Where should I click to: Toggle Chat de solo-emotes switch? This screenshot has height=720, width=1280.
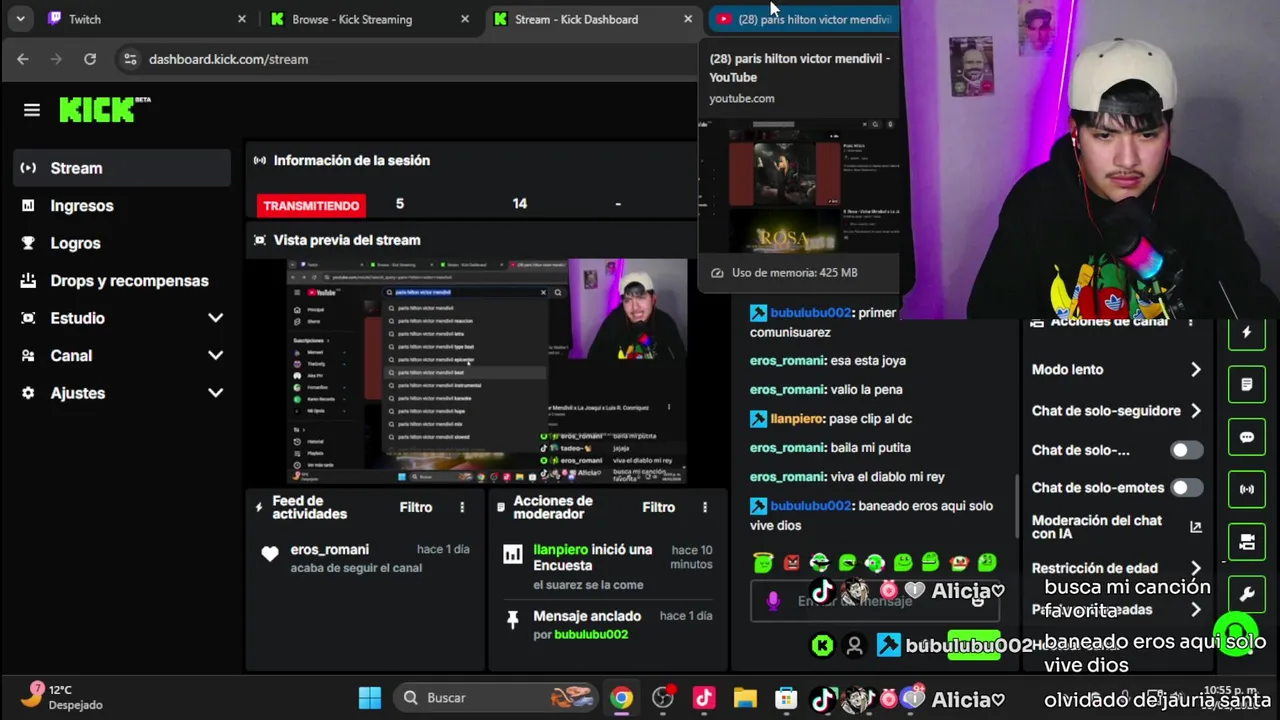point(1187,488)
